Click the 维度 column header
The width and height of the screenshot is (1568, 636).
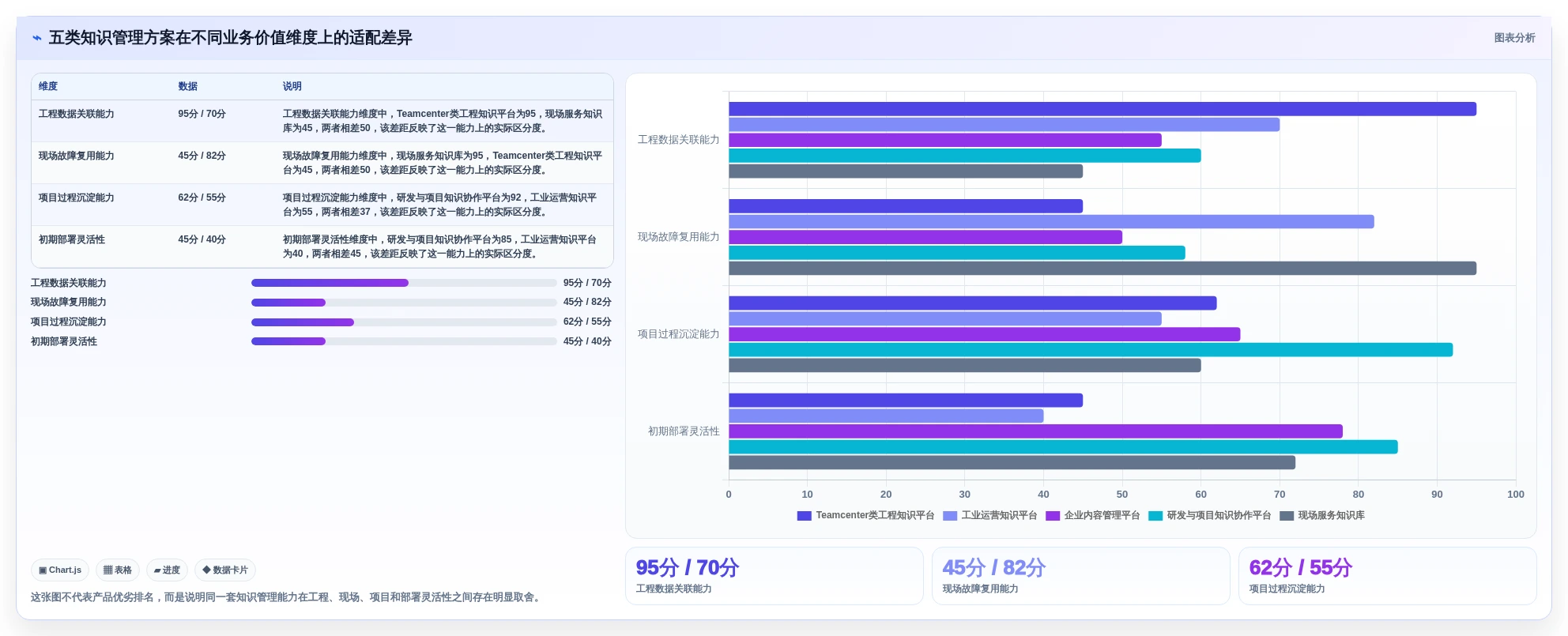[48, 86]
